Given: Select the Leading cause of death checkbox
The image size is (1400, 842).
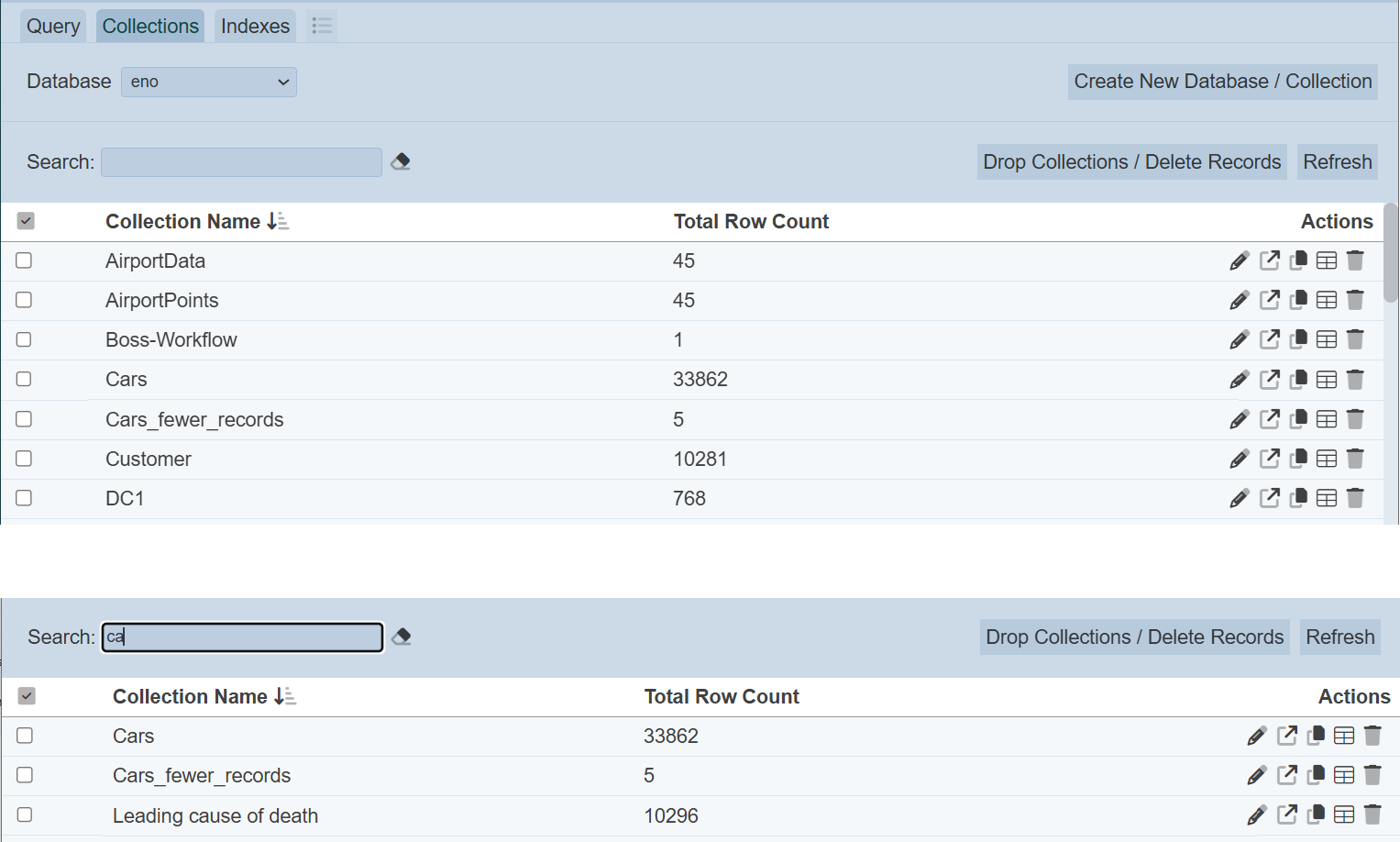Looking at the screenshot, I should tap(25, 815).
